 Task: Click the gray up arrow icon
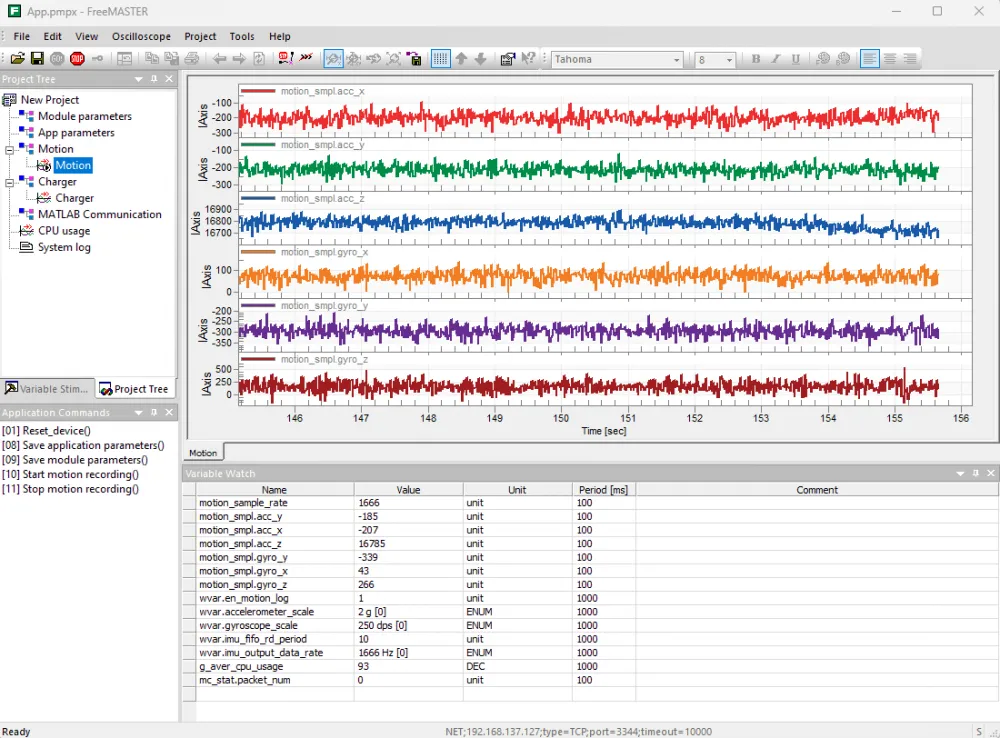pyautogui.click(x=461, y=59)
